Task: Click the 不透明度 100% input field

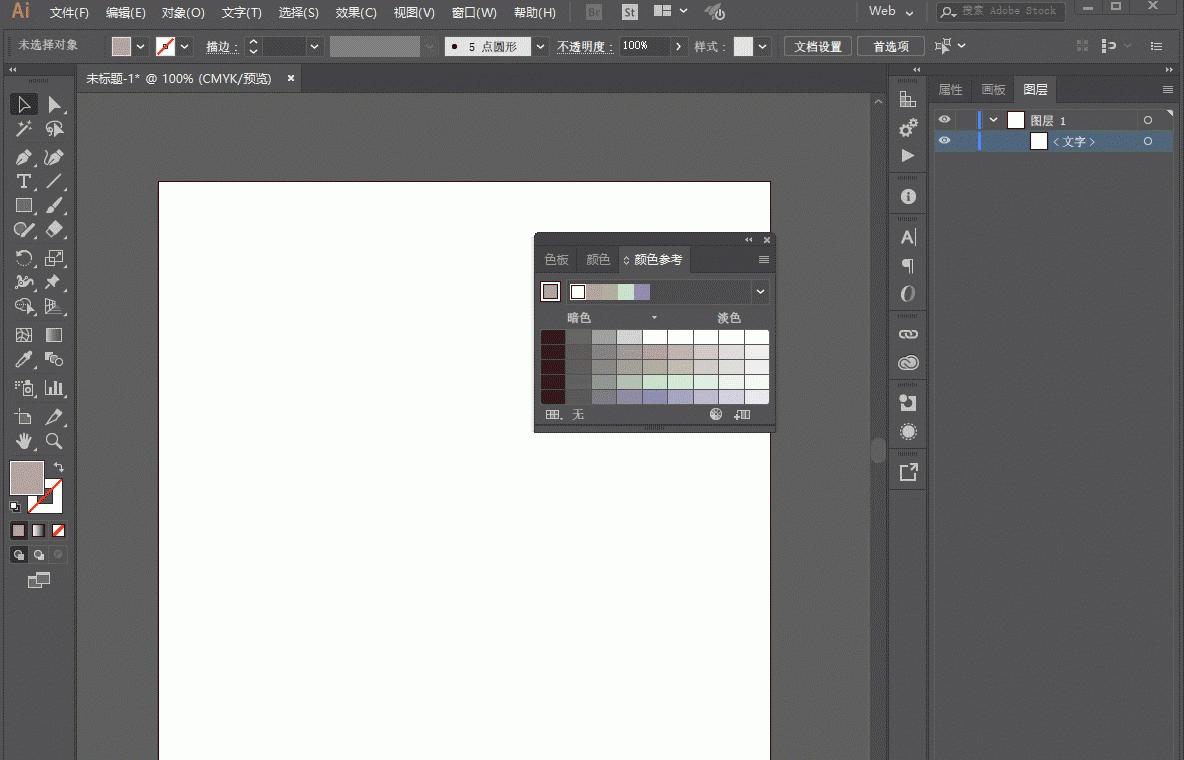Action: 643,47
